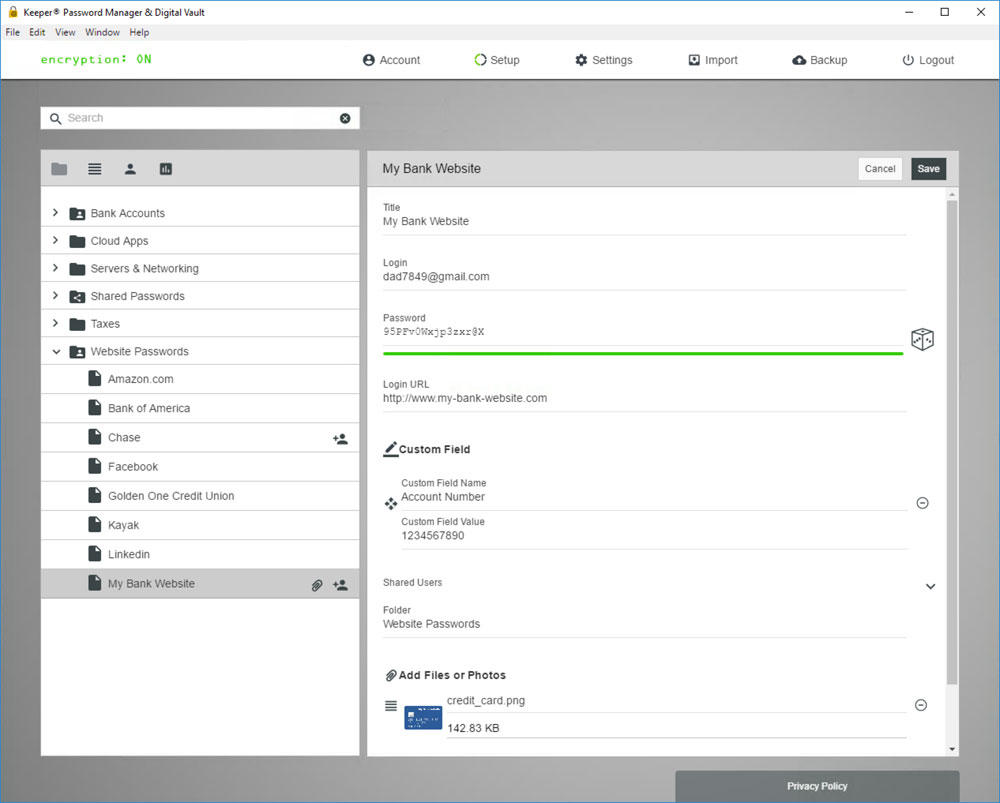Viewport: 1000px width, 803px height.
Task: Open the View menu
Action: (x=65, y=32)
